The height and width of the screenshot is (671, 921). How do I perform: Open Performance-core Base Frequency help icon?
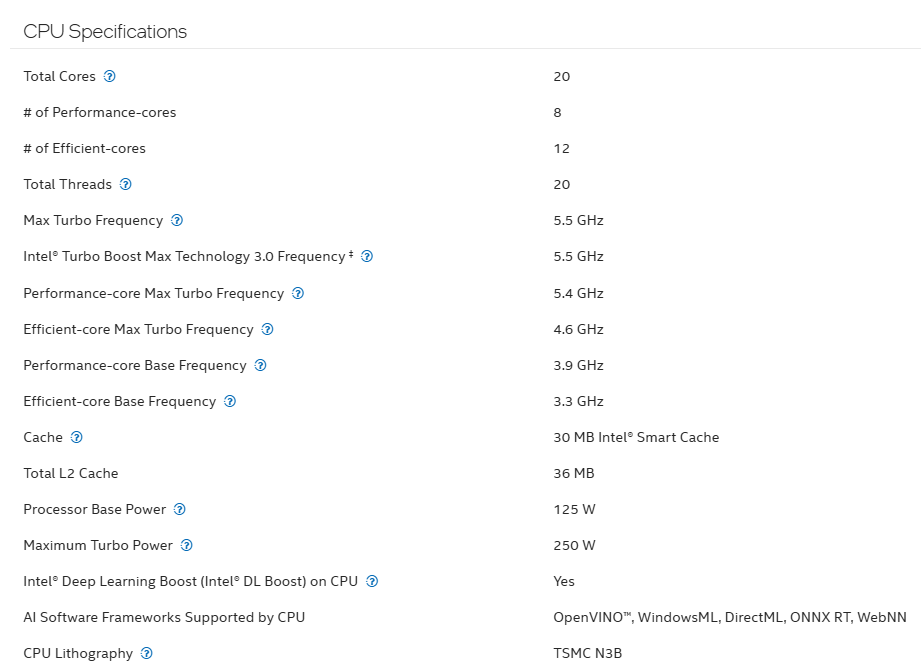point(260,365)
